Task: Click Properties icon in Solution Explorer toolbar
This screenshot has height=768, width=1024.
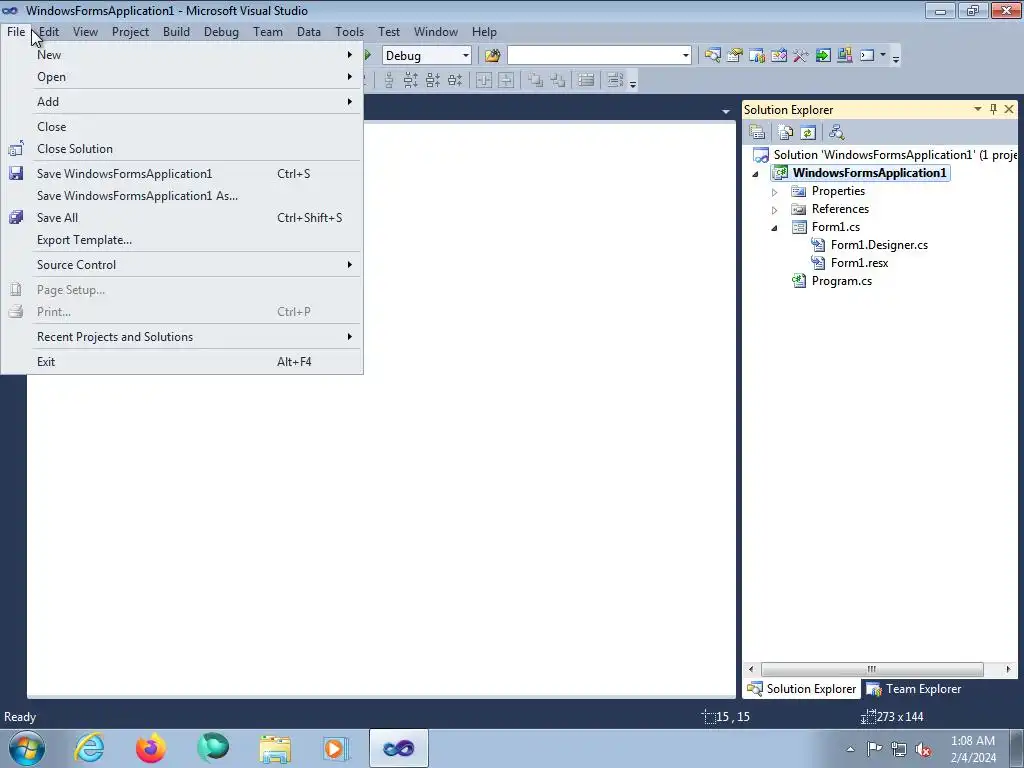Action: (757, 133)
